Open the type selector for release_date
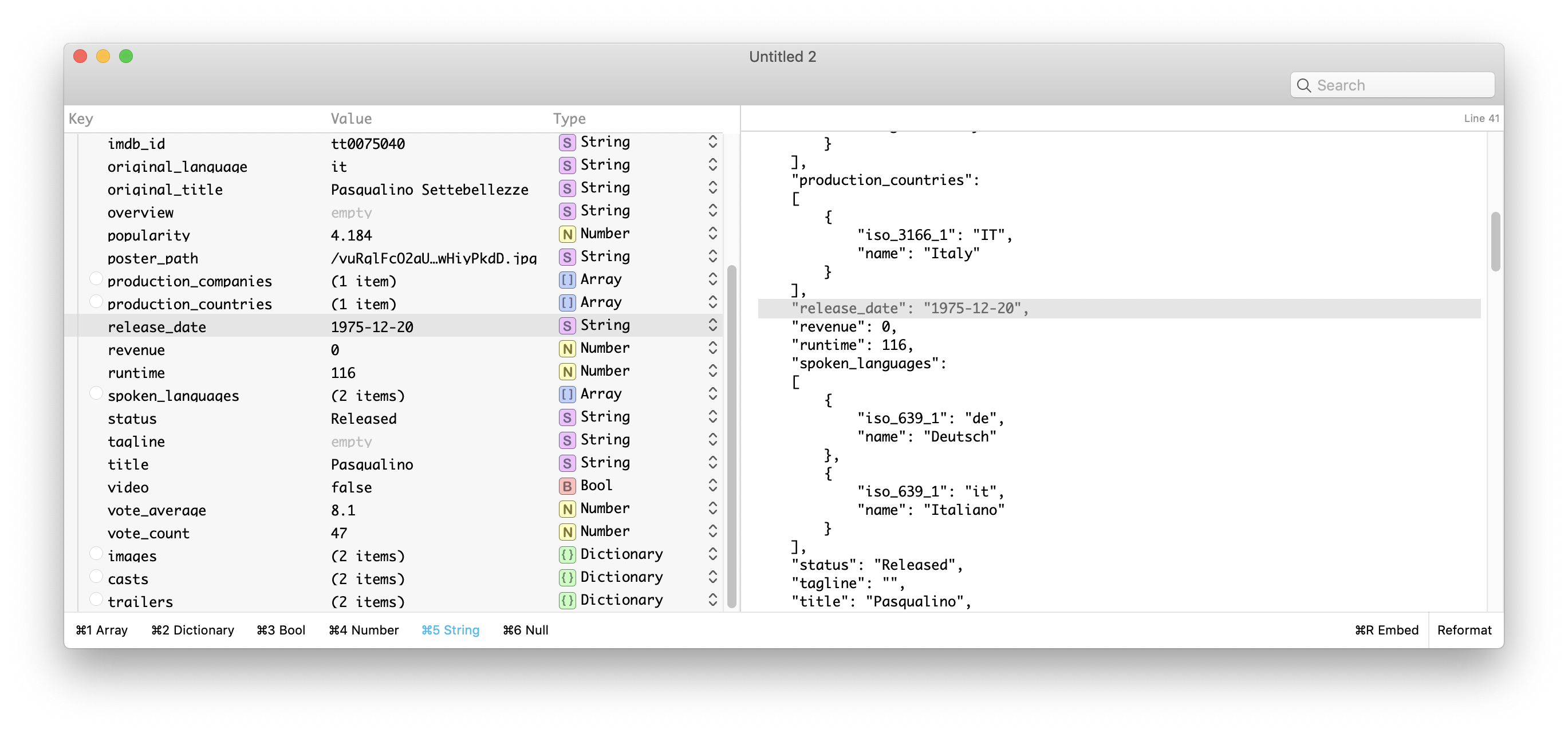 (x=712, y=326)
